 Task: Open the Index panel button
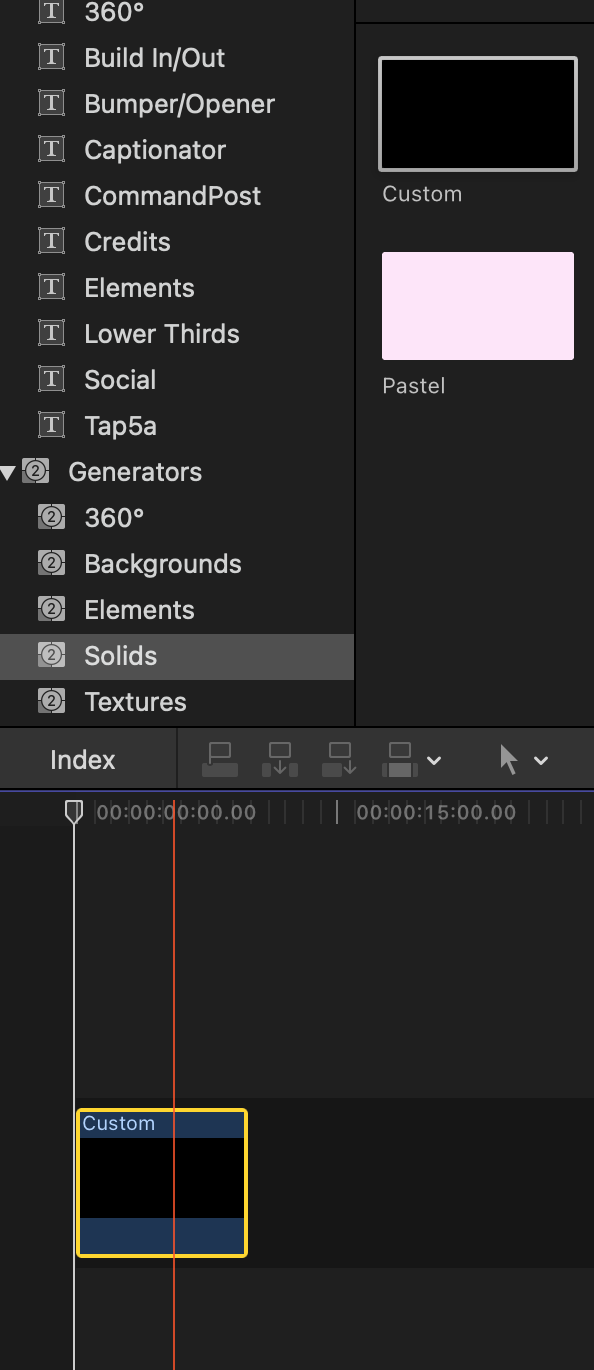click(83, 760)
